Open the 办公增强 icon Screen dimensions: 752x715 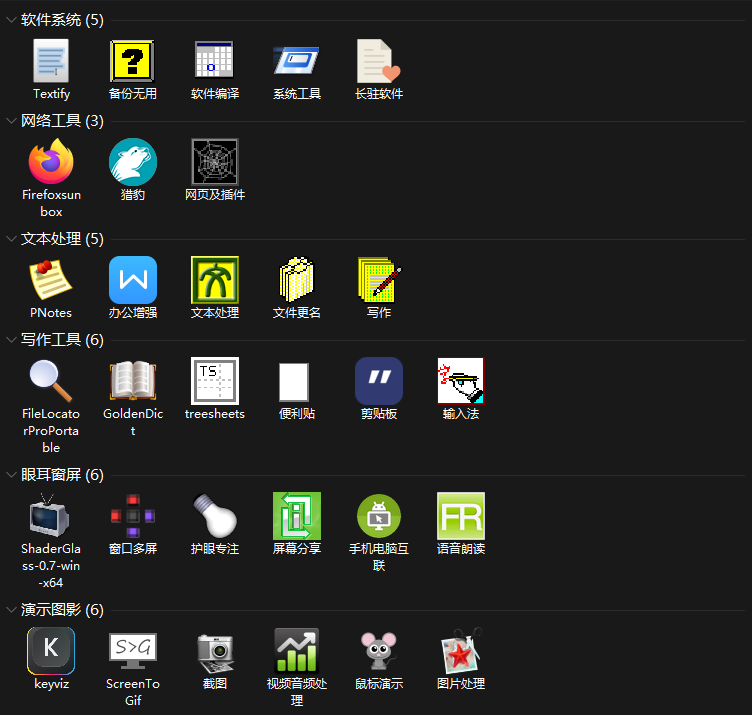point(133,280)
